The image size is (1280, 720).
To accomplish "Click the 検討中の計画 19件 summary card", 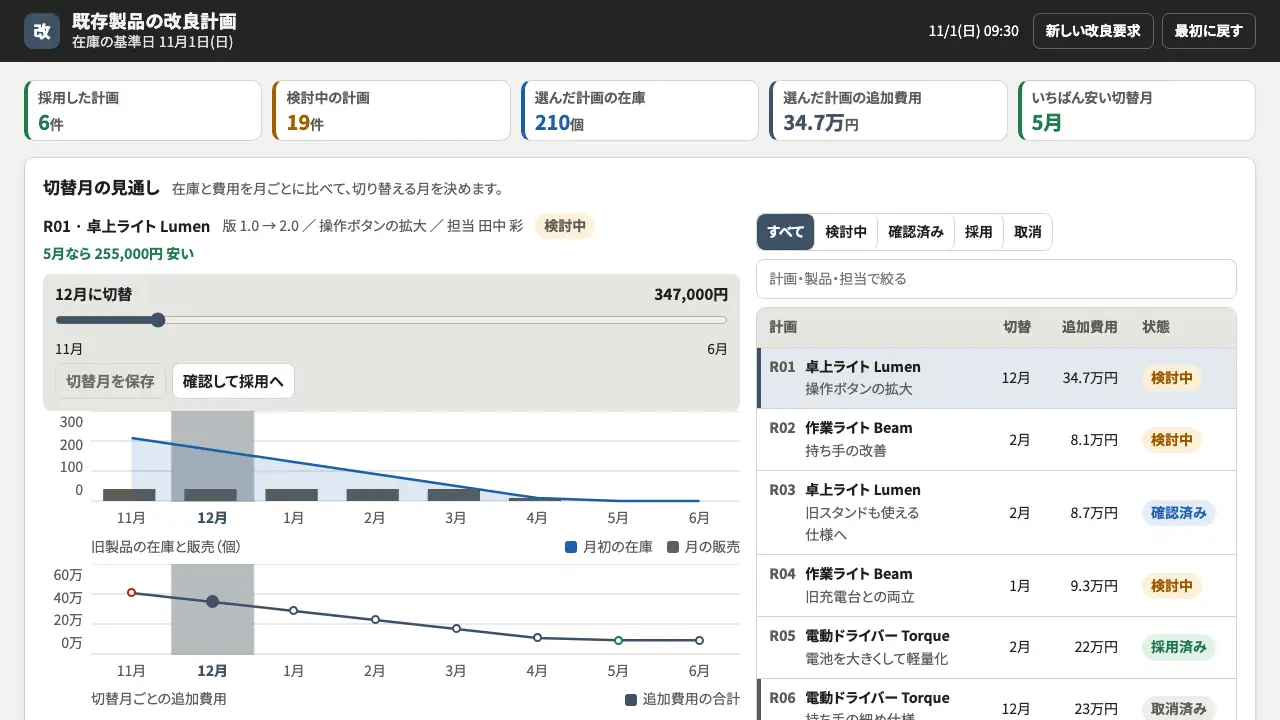I will click(x=391, y=111).
